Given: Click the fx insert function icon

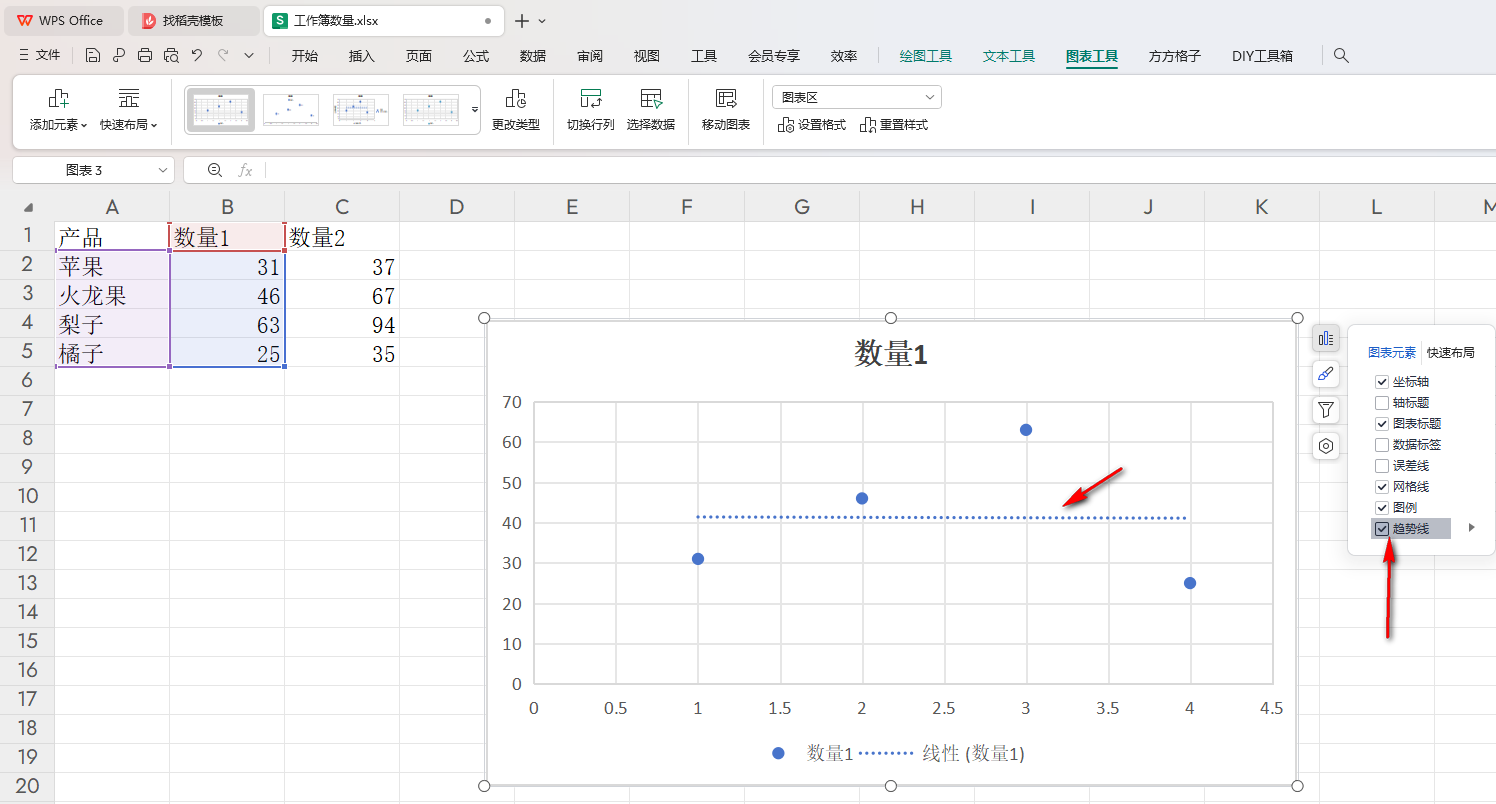Looking at the screenshot, I should (246, 170).
